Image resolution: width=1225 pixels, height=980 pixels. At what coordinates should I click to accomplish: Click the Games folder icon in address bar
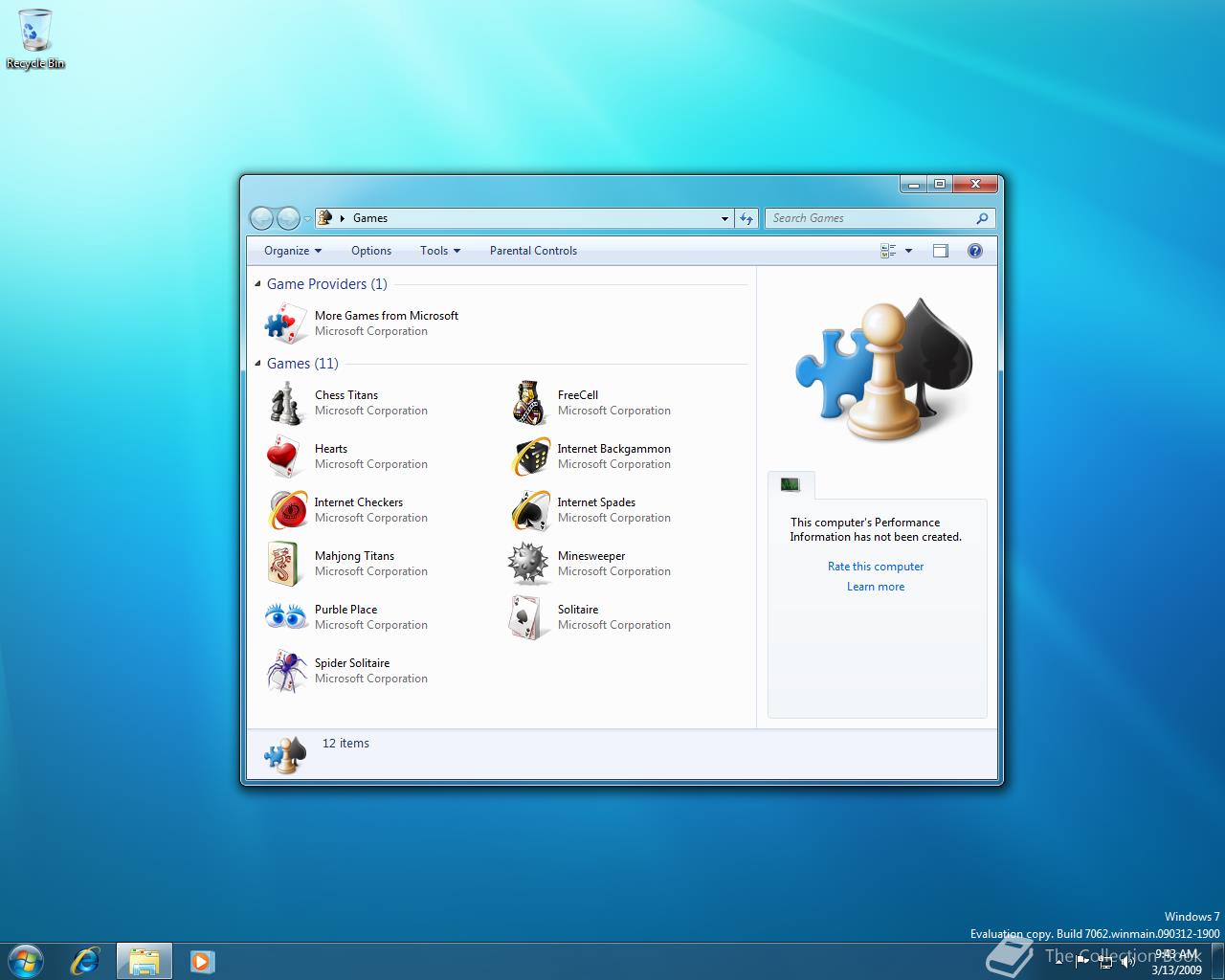pos(325,218)
